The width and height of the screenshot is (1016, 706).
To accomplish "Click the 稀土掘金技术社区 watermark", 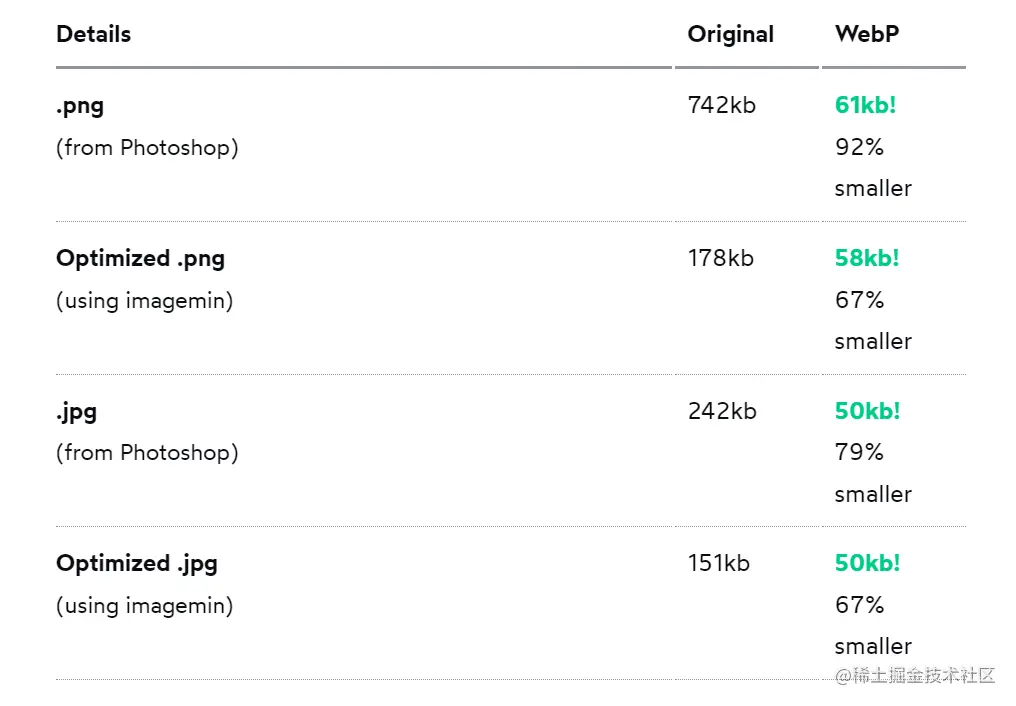I will tap(915, 676).
